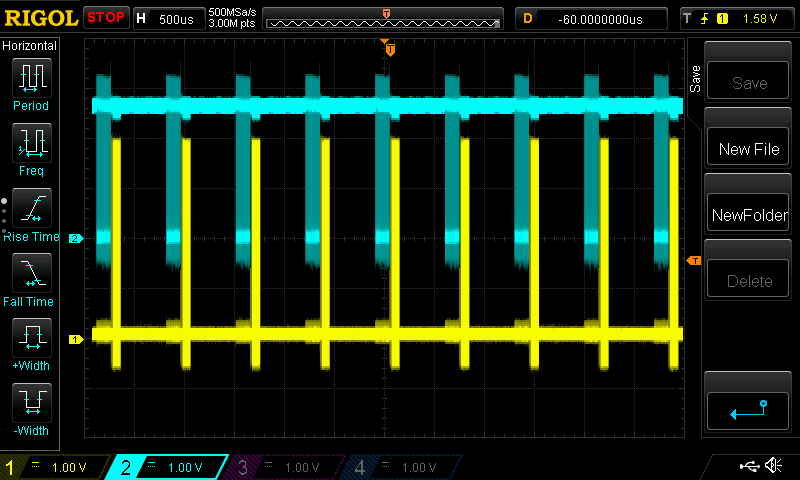
Task: Open the Horizontal measurement menu header
Action: click(x=30, y=46)
